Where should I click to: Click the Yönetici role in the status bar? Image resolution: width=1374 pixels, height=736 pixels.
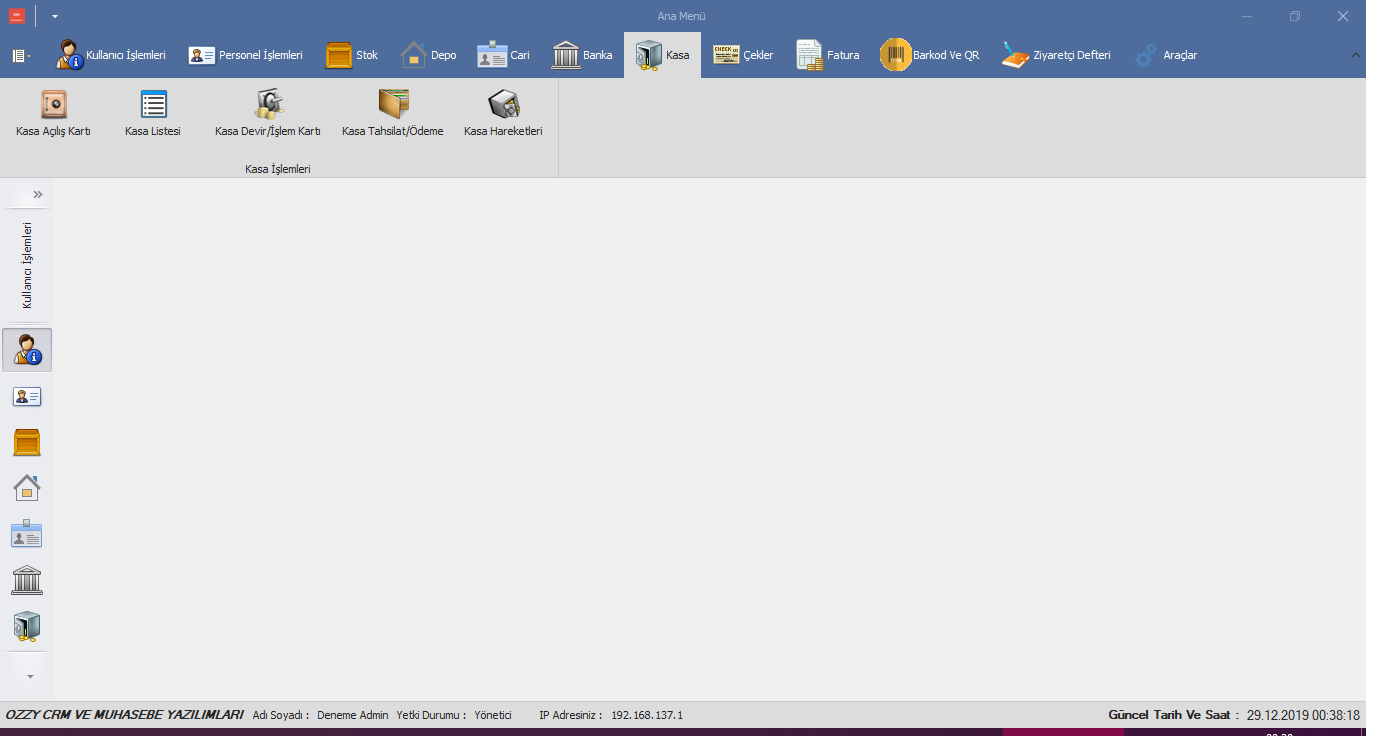click(x=493, y=715)
